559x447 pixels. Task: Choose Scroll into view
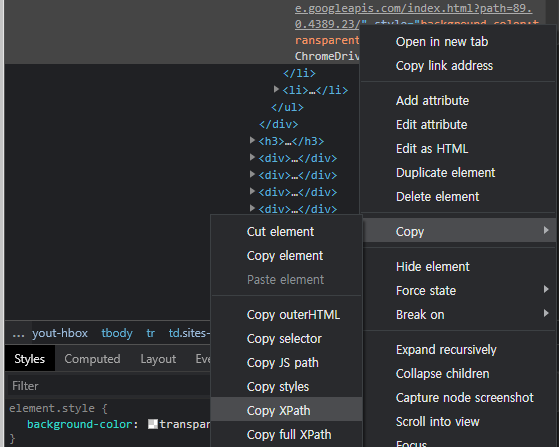[437, 422]
